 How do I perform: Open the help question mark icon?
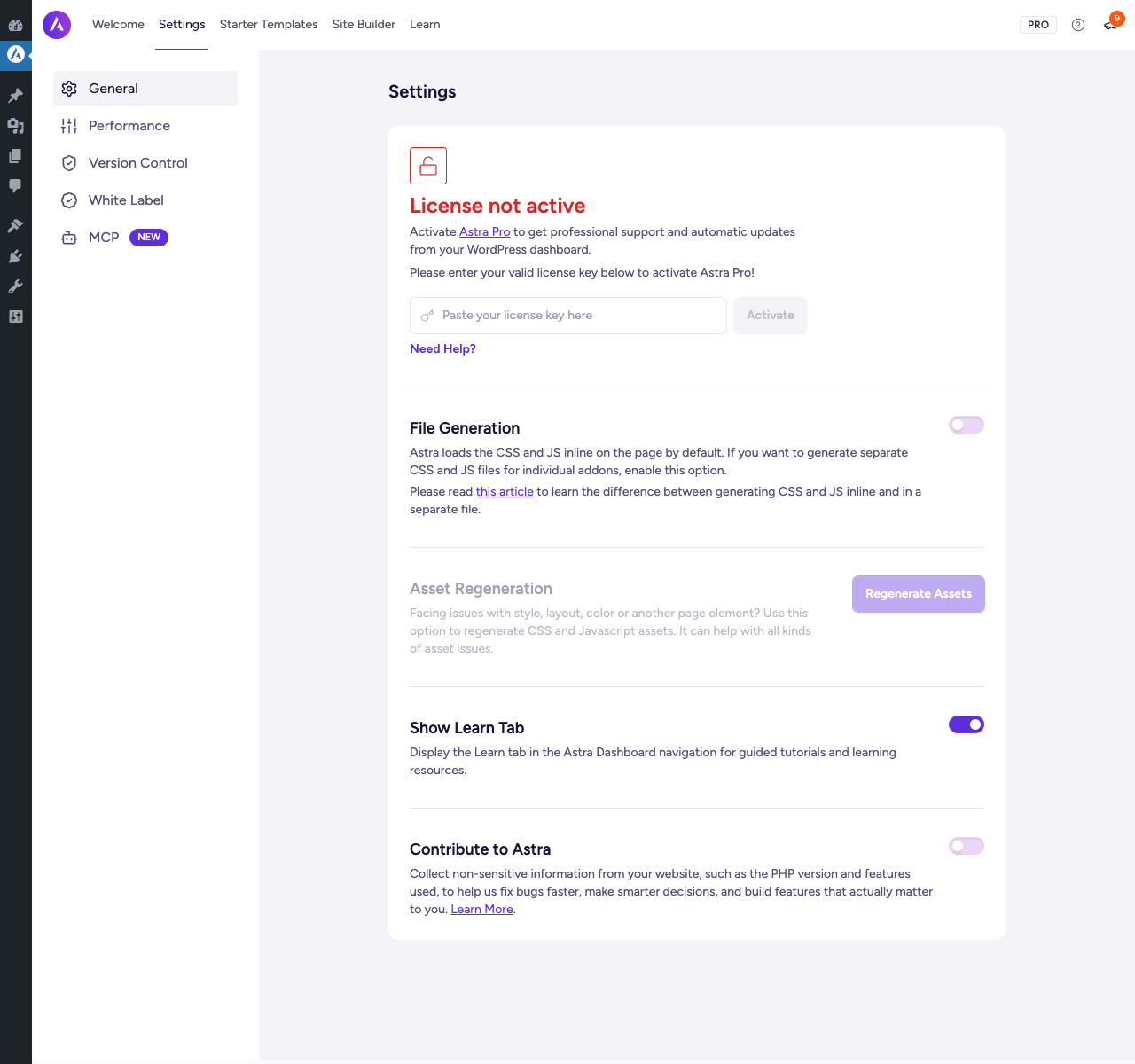coord(1078,25)
